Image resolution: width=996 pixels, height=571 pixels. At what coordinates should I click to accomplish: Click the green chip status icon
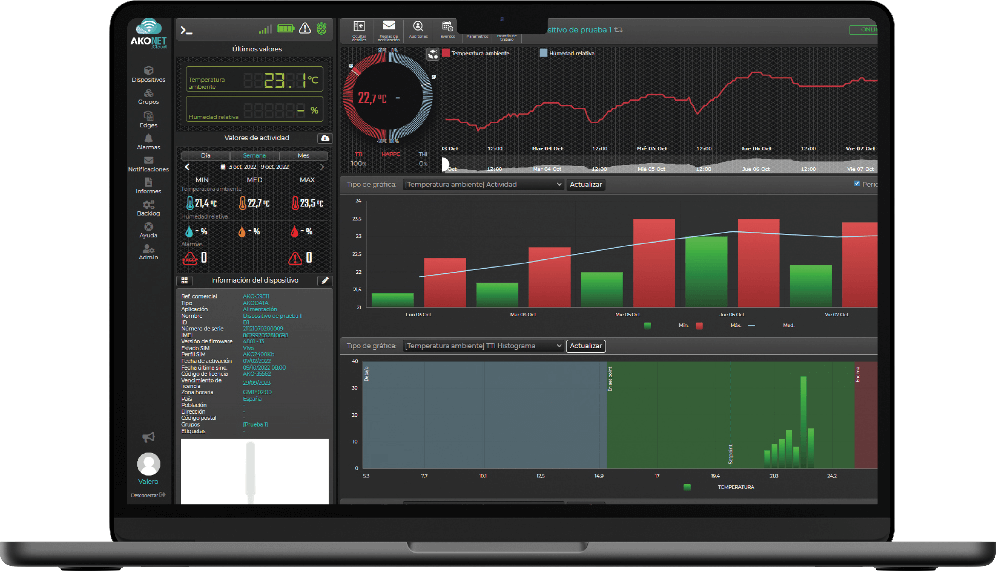point(321,28)
